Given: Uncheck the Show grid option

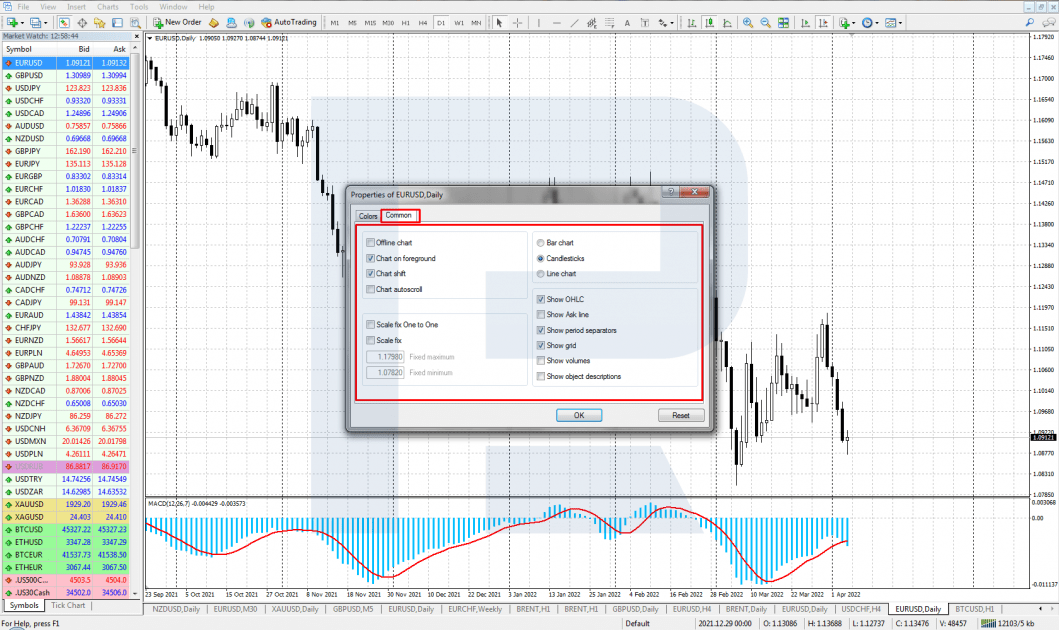Looking at the screenshot, I should [540, 345].
